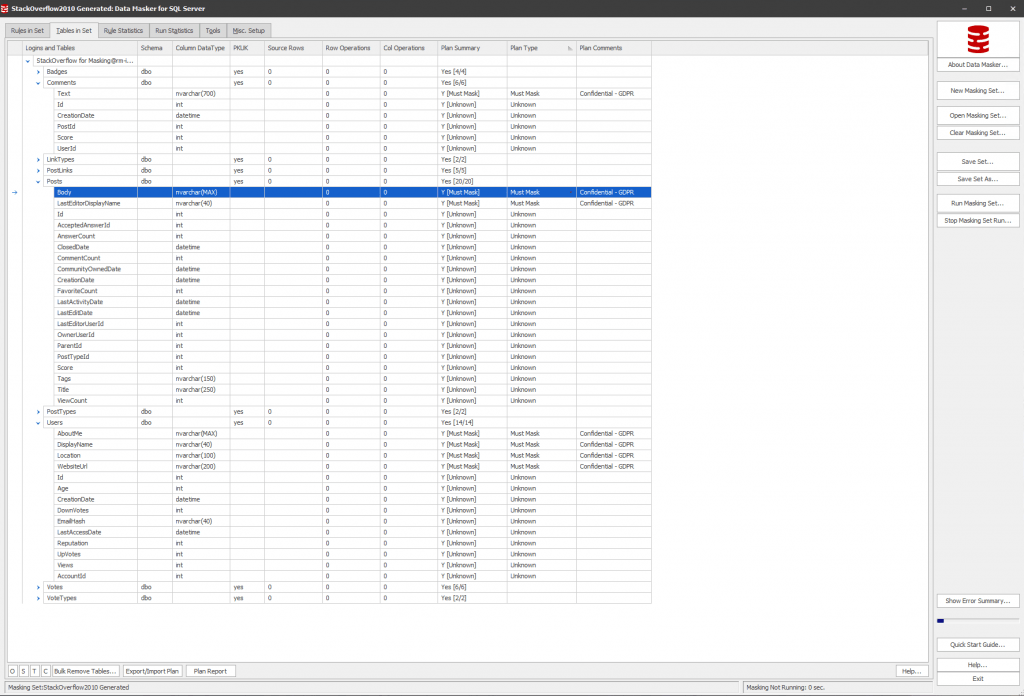Collapse the StackOverflow for Masking root node
Viewport: 1024px width, 696px height.
27,61
